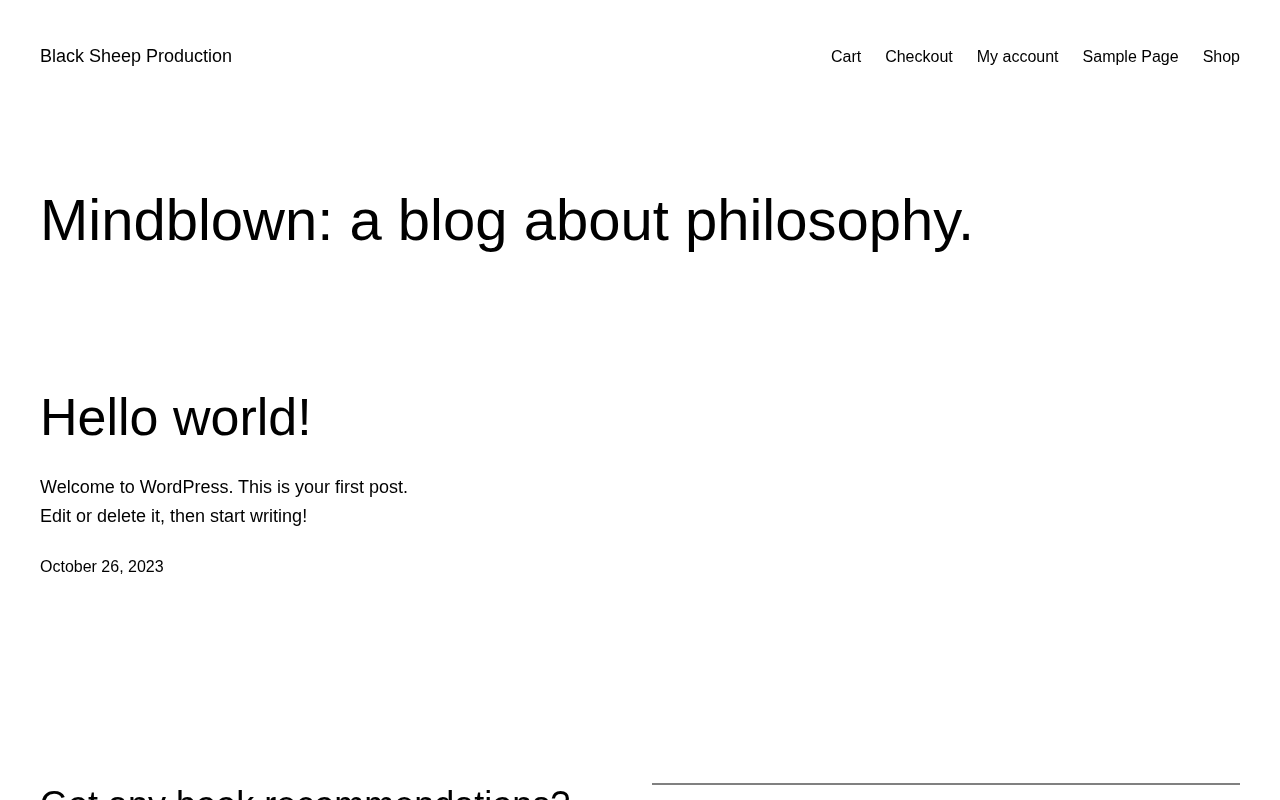Open the My account page
Image resolution: width=1280 pixels, height=800 pixels.
[1017, 56]
